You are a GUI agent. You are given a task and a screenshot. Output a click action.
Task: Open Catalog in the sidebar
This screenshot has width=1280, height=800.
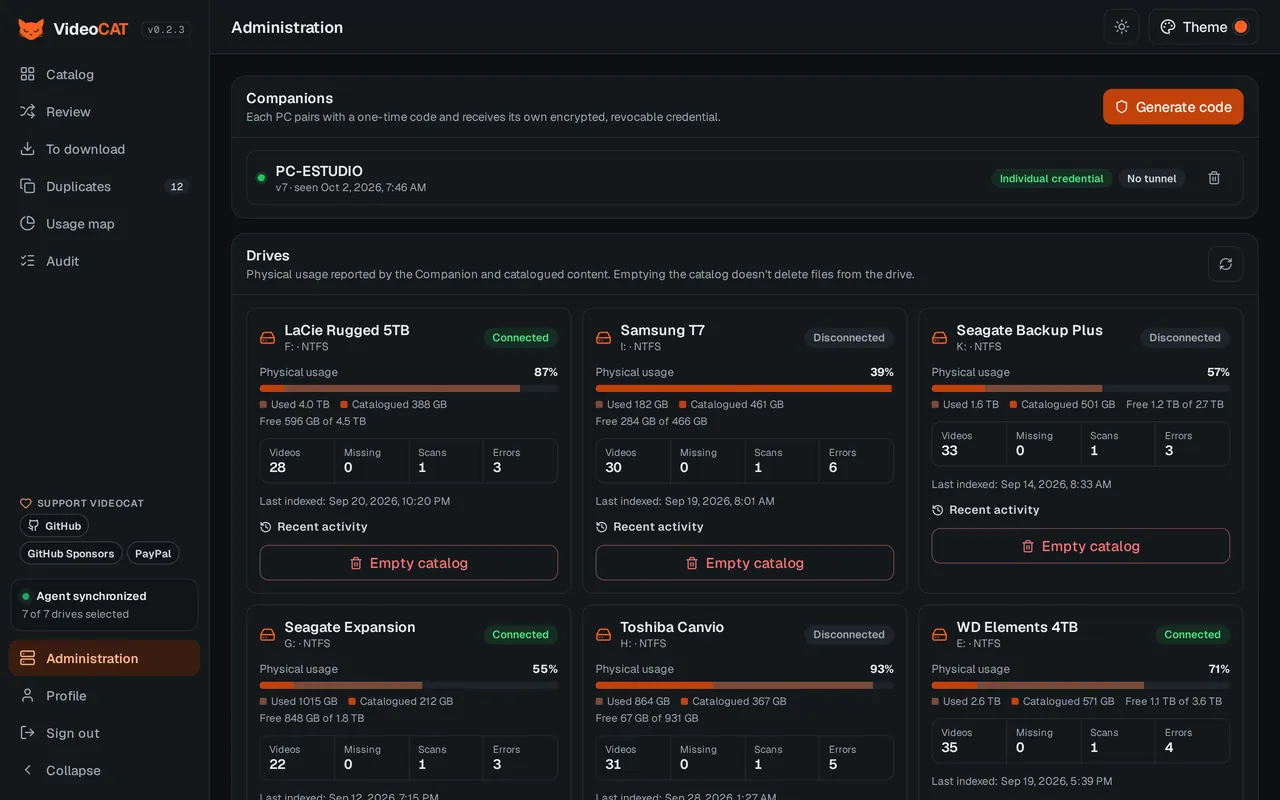tap(104, 74)
